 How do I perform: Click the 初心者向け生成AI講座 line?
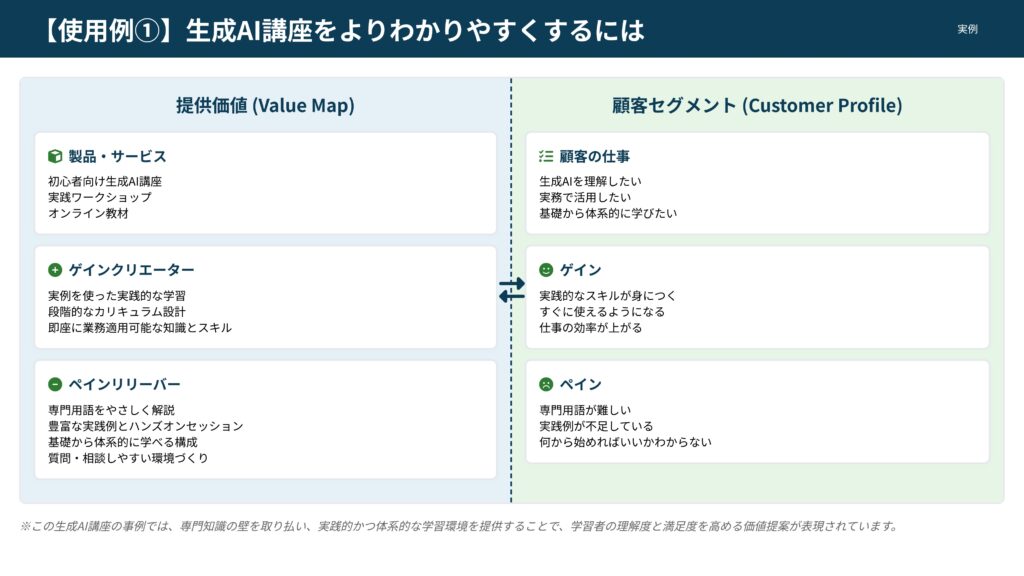(105, 182)
